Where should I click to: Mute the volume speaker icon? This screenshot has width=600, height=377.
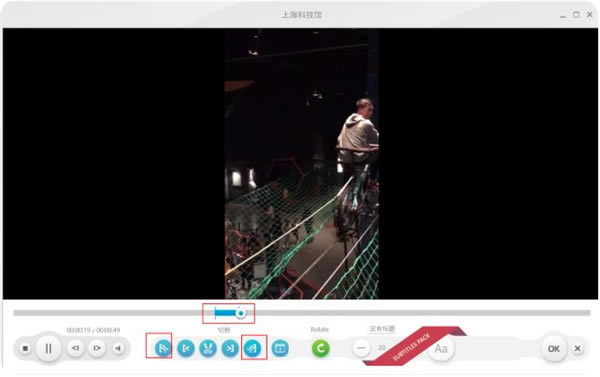pyautogui.click(x=118, y=348)
